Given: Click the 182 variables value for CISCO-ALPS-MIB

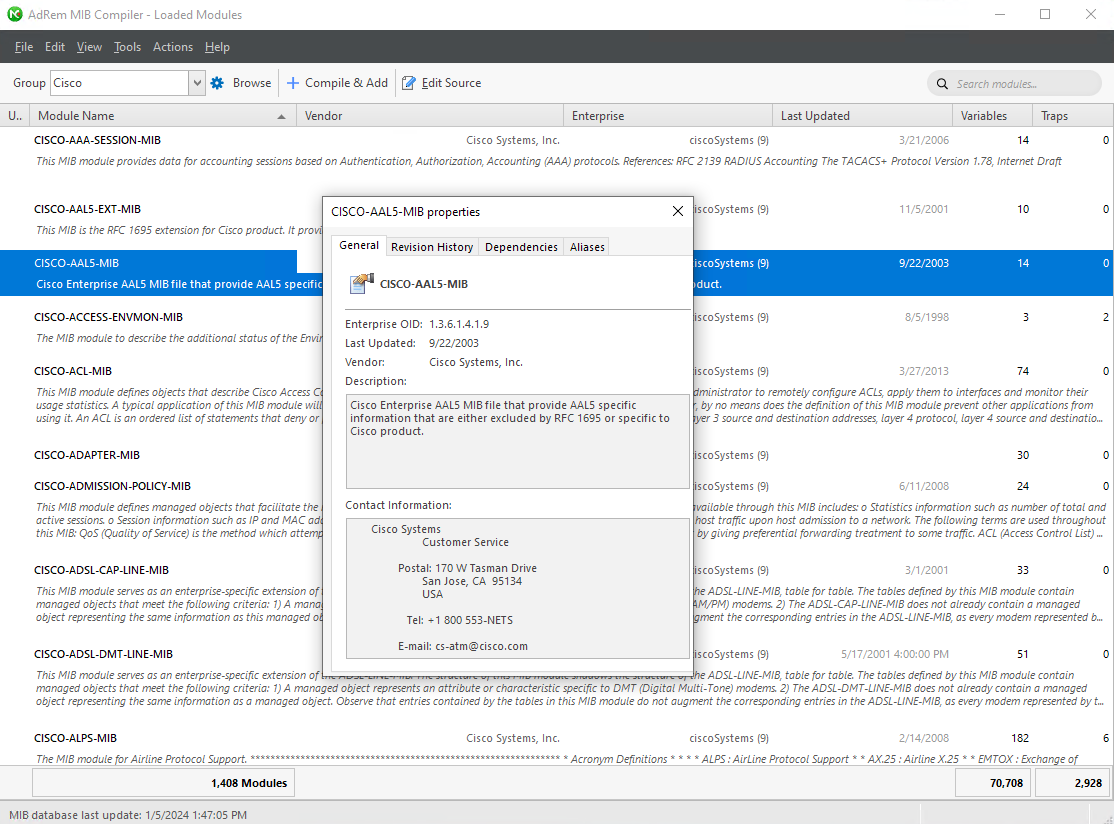Looking at the screenshot, I should (1020, 738).
